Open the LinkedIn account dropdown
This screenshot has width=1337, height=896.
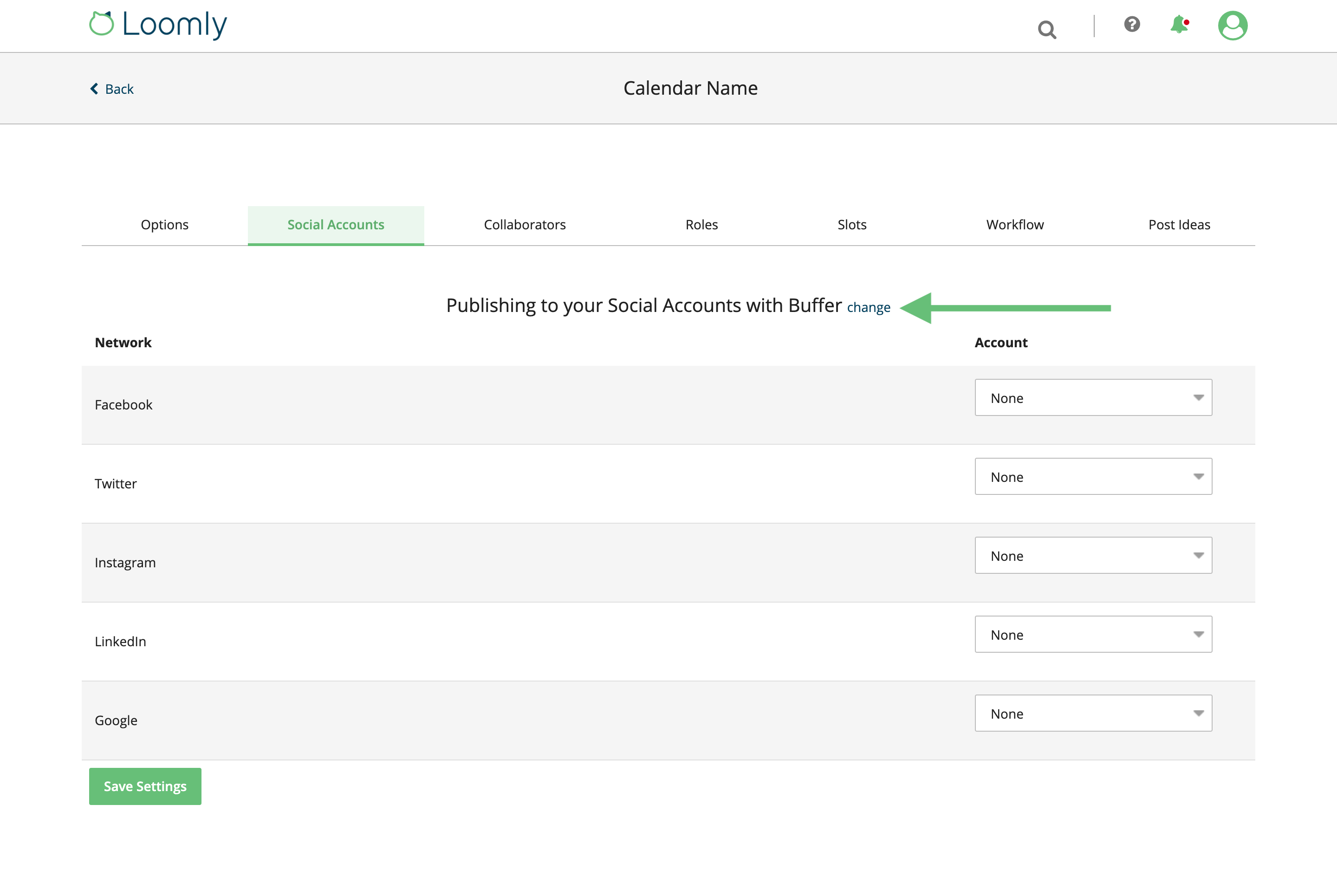click(x=1092, y=634)
